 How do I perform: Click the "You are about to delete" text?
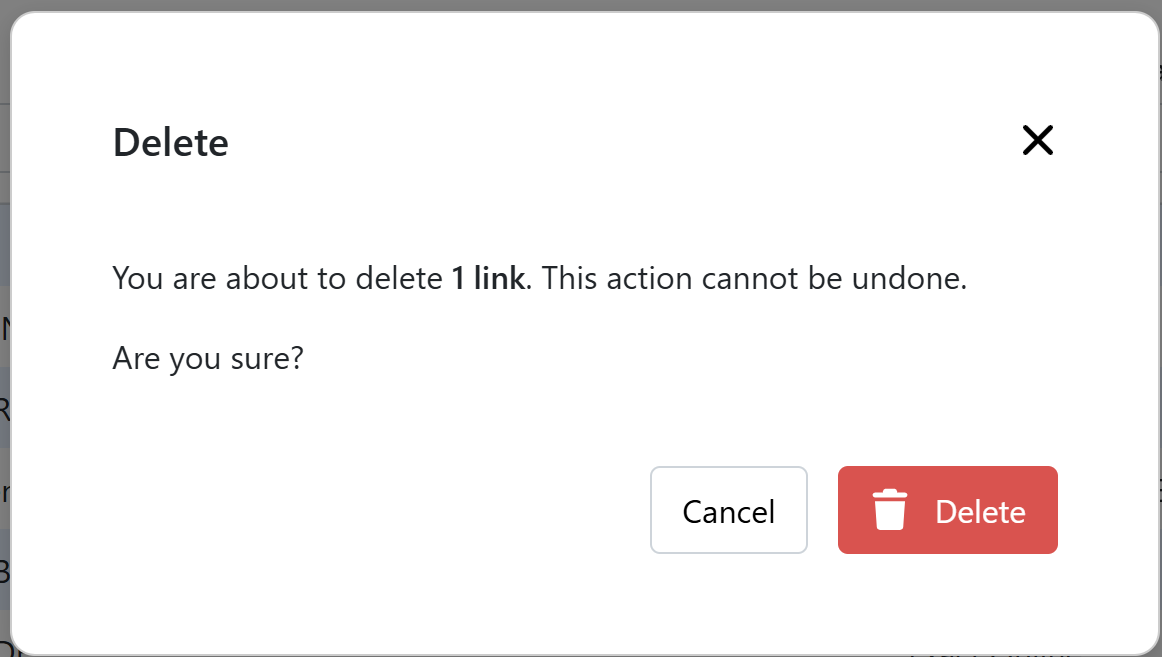tap(278, 279)
